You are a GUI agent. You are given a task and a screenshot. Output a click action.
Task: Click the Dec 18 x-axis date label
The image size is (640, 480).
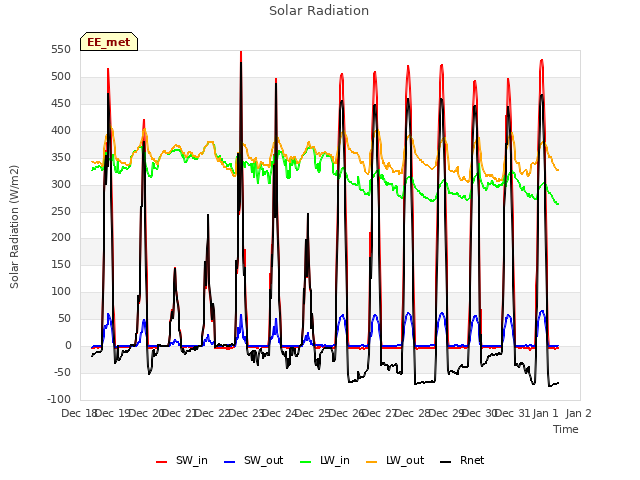click(x=78, y=413)
